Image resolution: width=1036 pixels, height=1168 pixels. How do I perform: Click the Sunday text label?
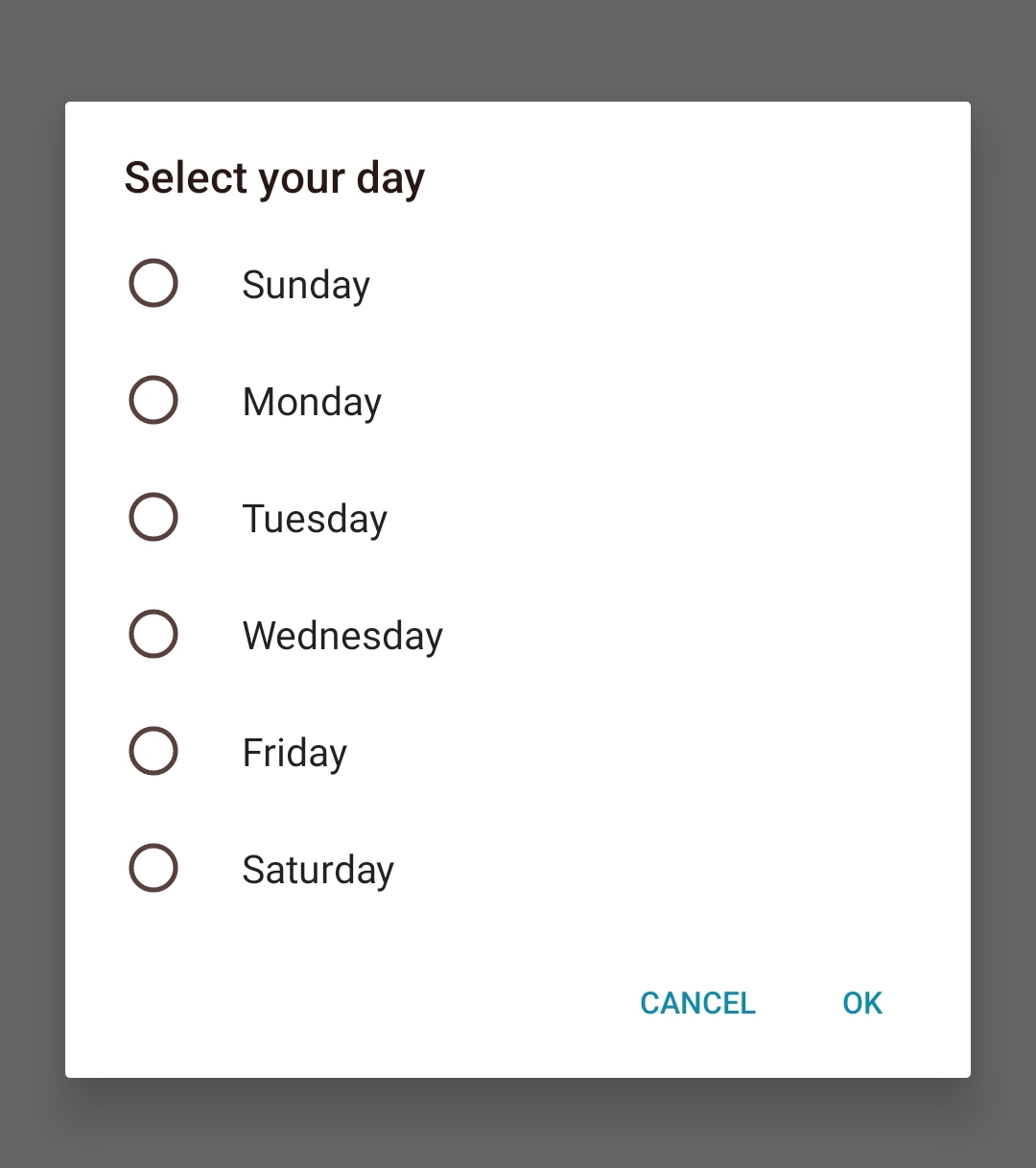[x=306, y=285]
